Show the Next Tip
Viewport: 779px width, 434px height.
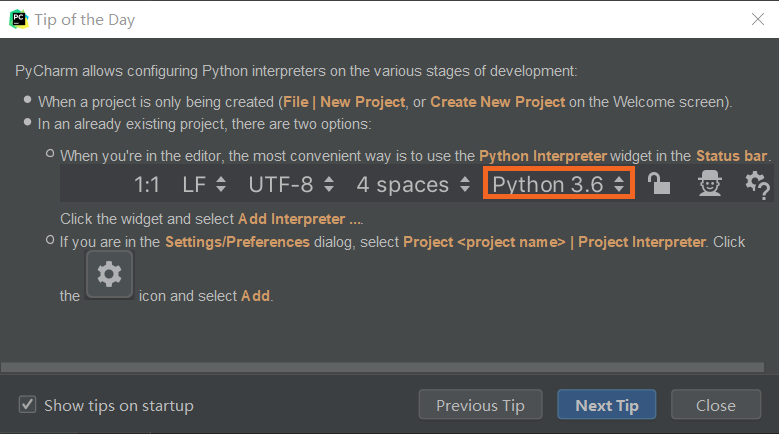[x=606, y=405]
